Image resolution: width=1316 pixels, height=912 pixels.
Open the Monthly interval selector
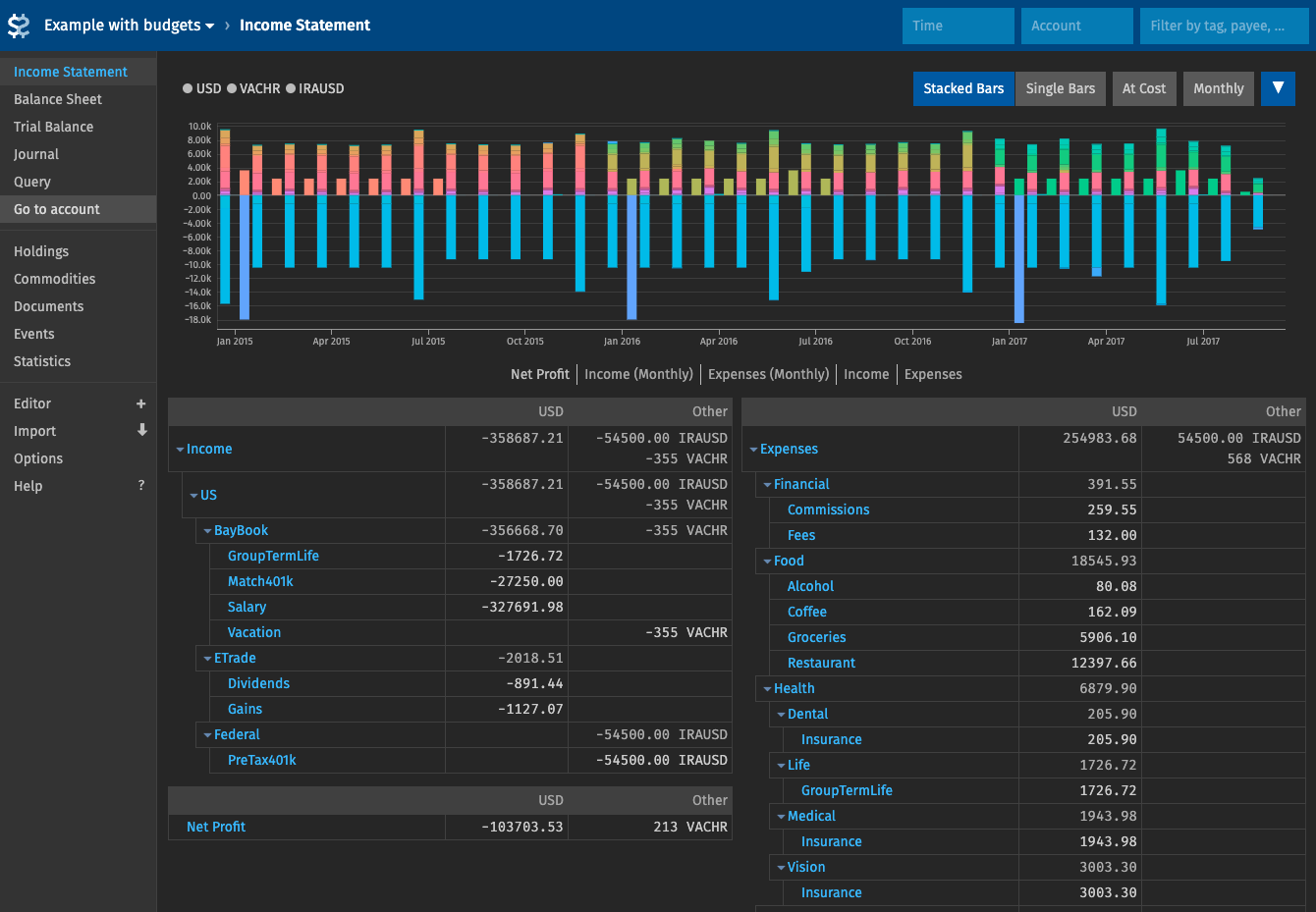click(1219, 88)
